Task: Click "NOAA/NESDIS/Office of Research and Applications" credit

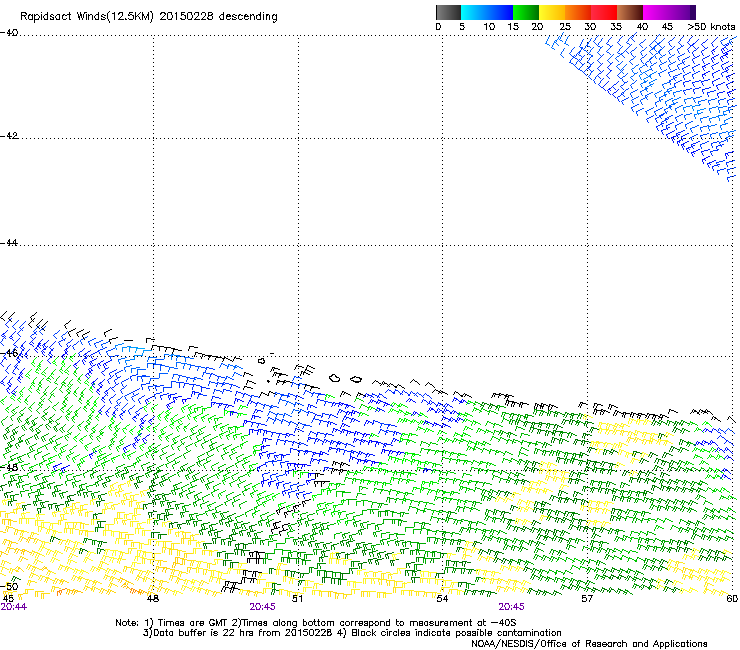Action: pos(589,644)
